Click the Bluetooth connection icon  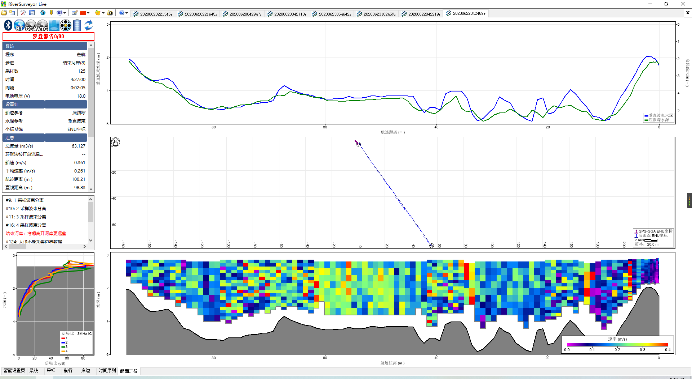coord(8,25)
